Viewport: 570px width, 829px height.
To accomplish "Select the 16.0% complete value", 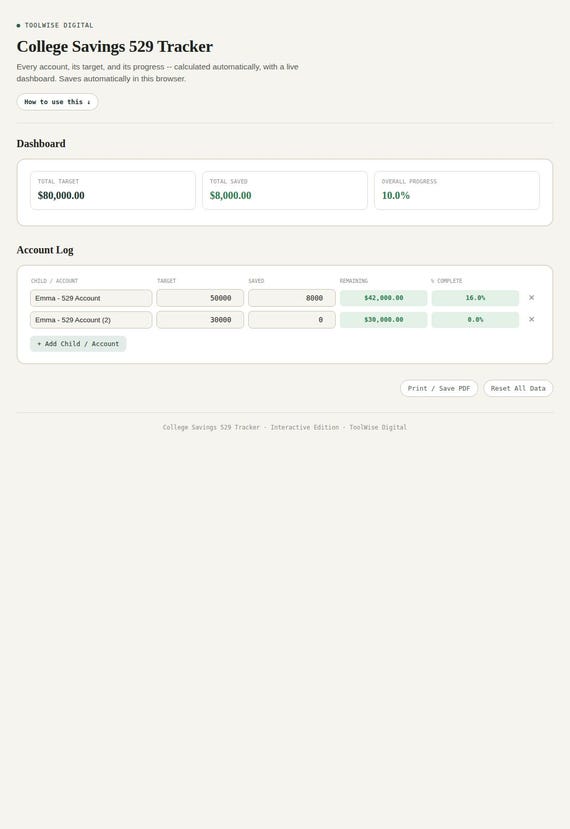I will [475, 298].
